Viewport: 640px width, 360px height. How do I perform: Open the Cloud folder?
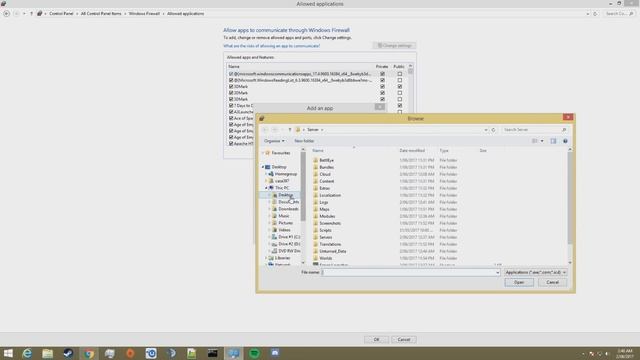click(324, 174)
